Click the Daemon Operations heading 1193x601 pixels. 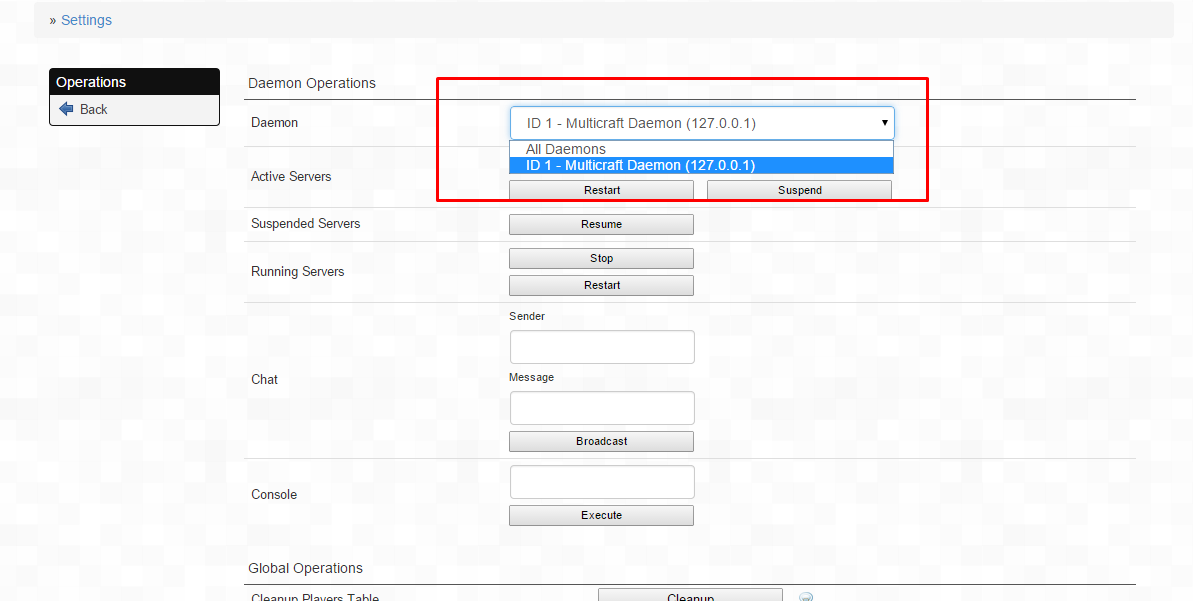click(x=312, y=83)
